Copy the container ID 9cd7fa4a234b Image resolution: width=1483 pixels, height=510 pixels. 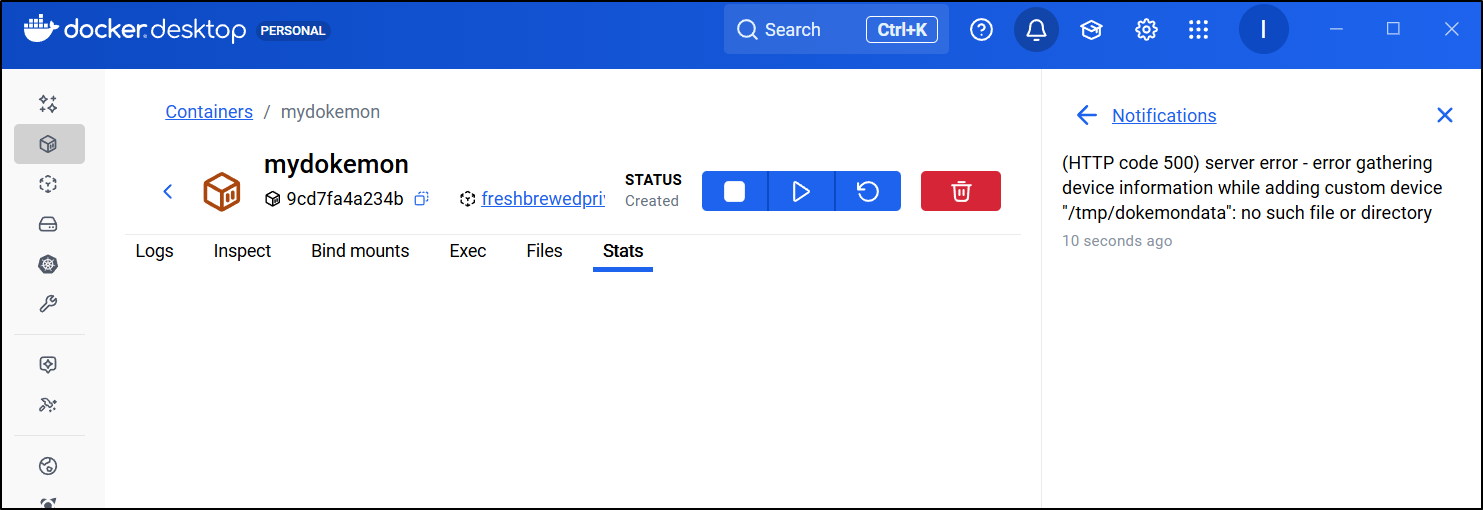coord(422,199)
